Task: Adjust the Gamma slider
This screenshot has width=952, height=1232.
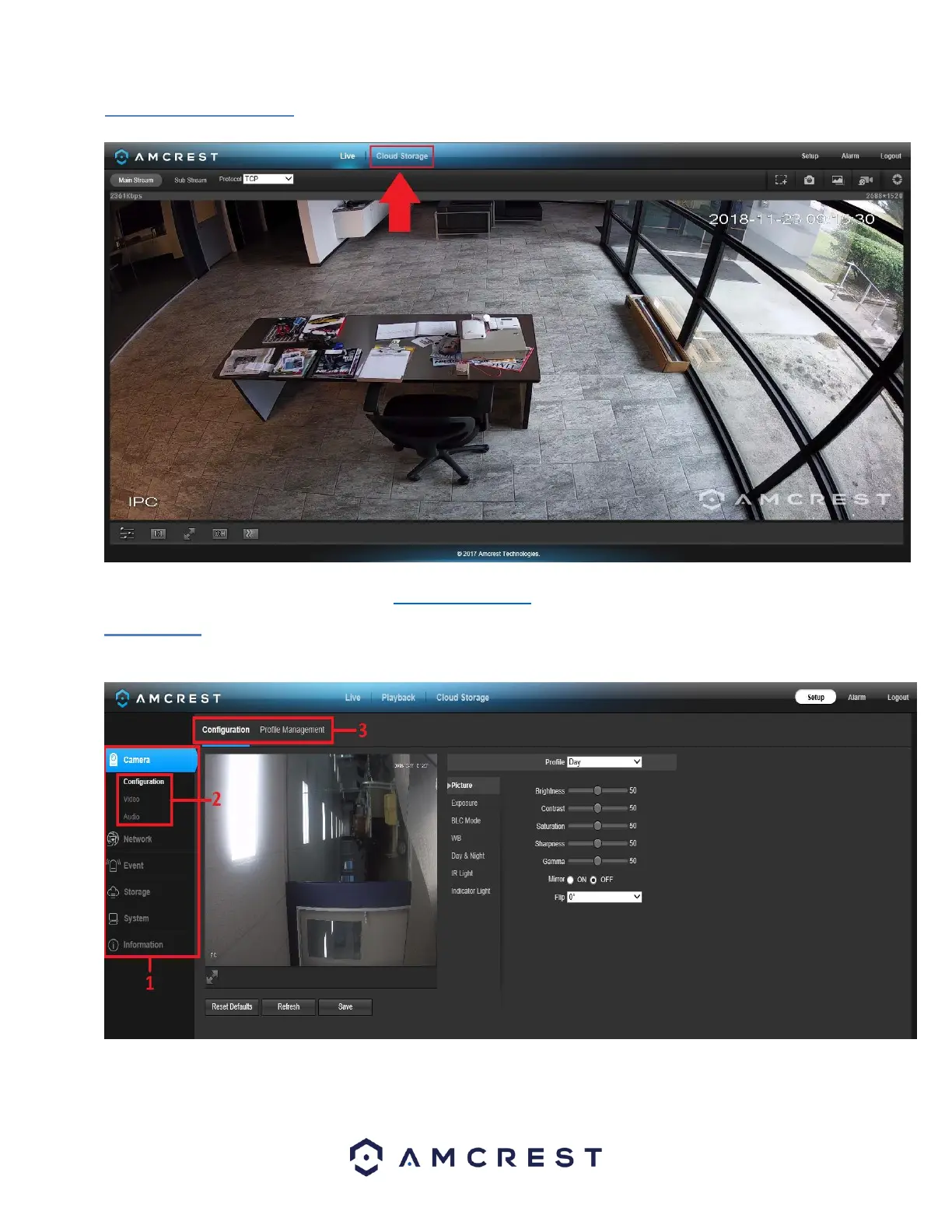Action: coord(598,861)
